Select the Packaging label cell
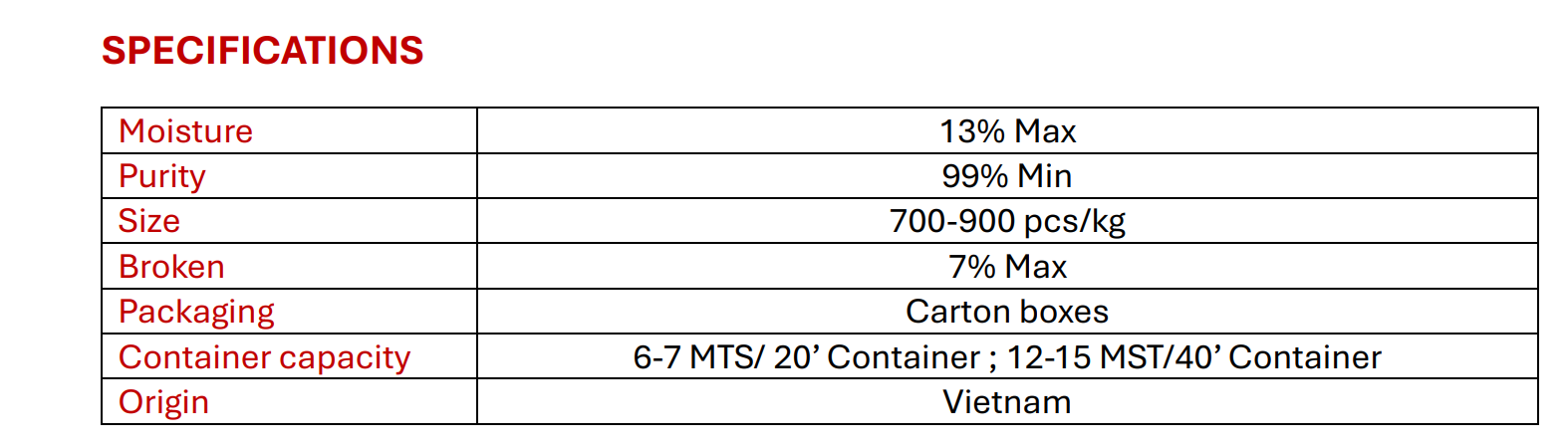Viewport: 1568px width, 448px height. [289, 311]
